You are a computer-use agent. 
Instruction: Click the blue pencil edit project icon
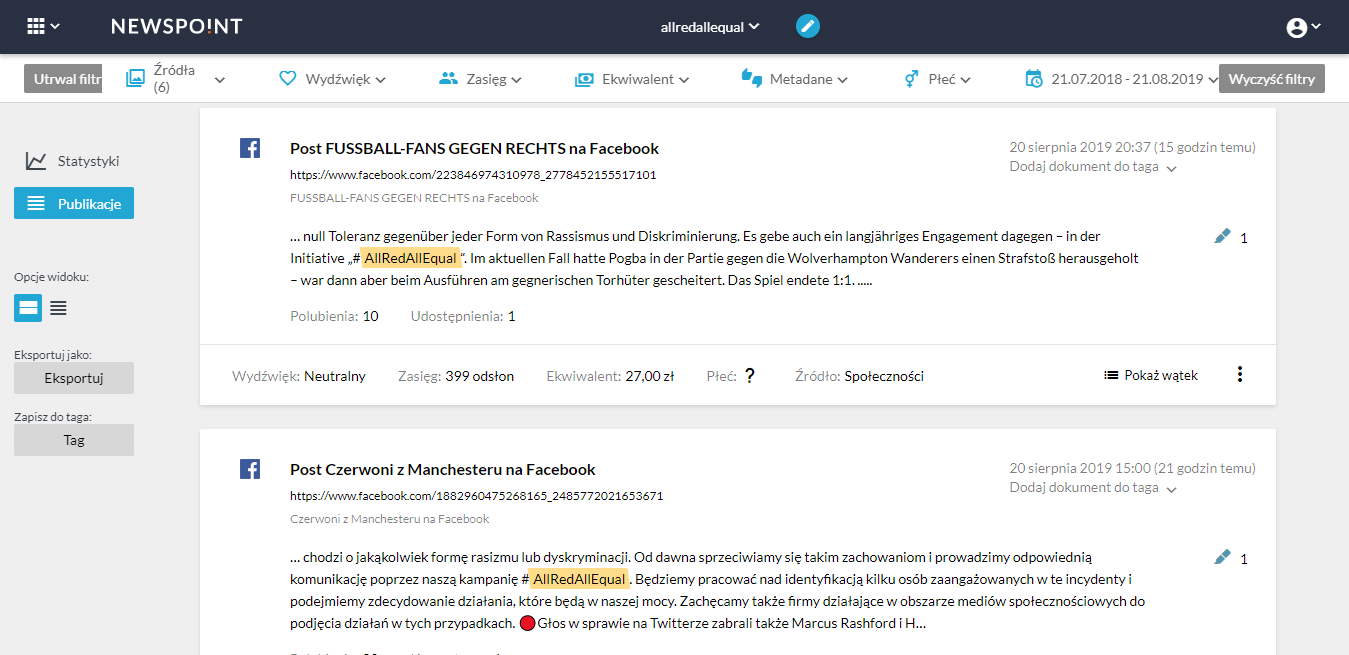[x=808, y=26]
